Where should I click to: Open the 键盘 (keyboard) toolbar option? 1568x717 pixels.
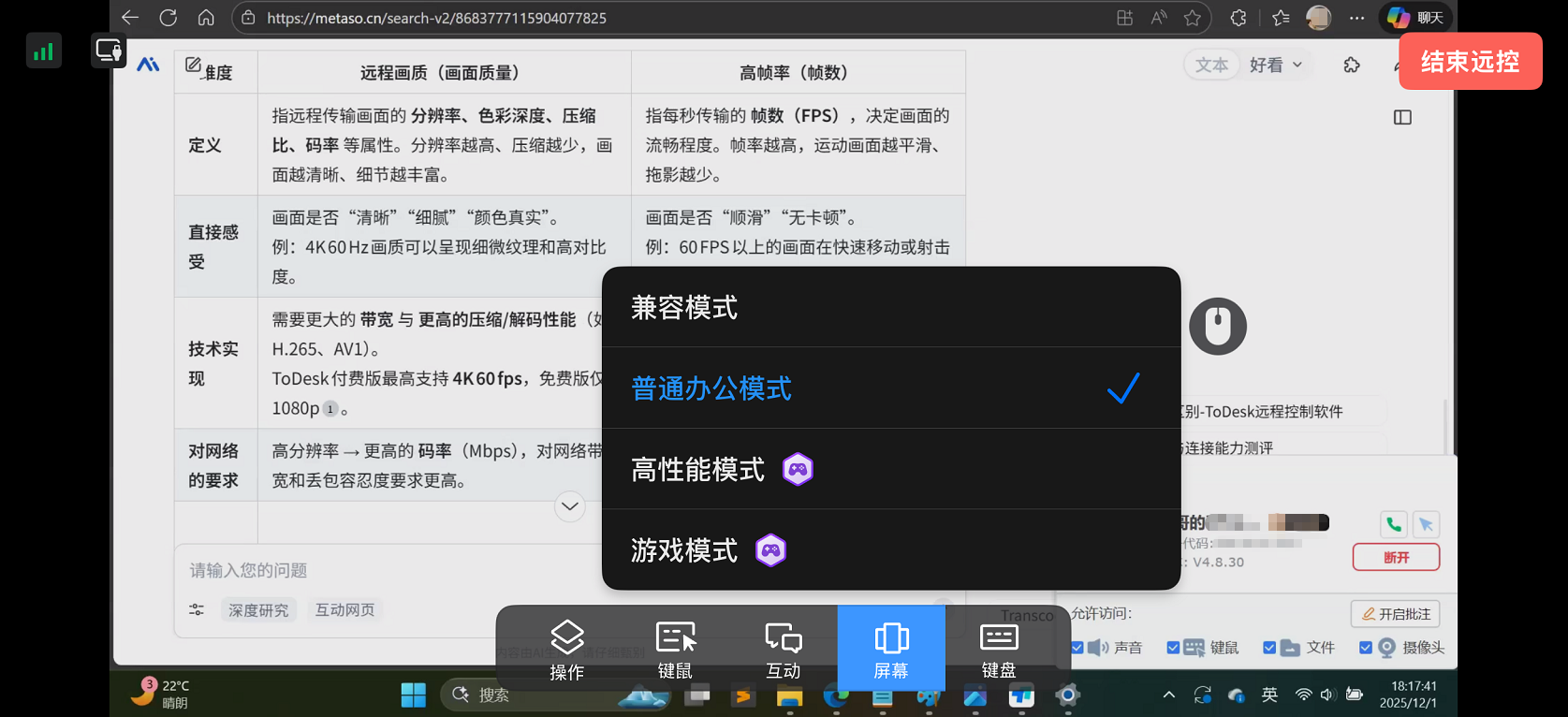pyautogui.click(x=999, y=649)
